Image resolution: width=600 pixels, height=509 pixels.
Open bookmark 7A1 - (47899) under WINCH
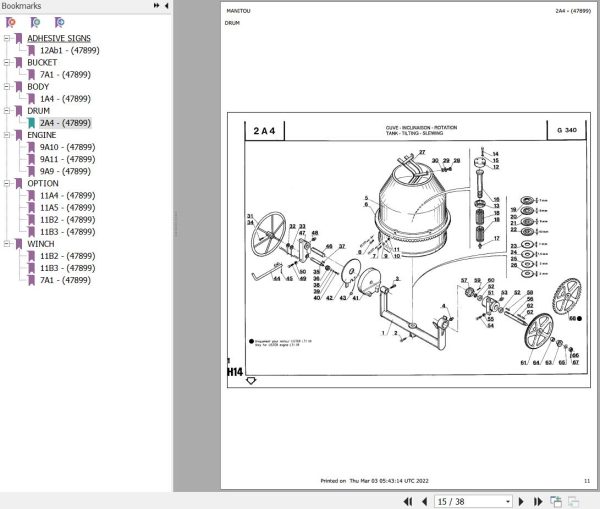65,280
